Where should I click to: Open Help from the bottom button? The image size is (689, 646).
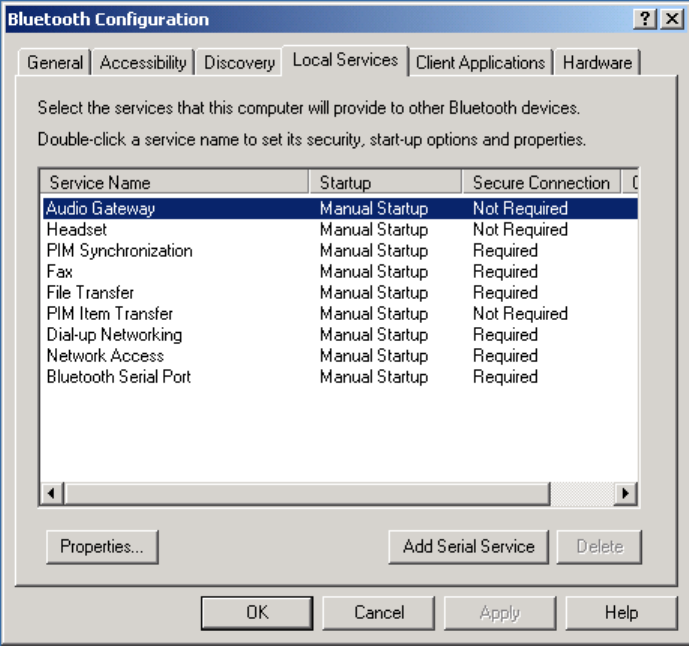(621, 613)
